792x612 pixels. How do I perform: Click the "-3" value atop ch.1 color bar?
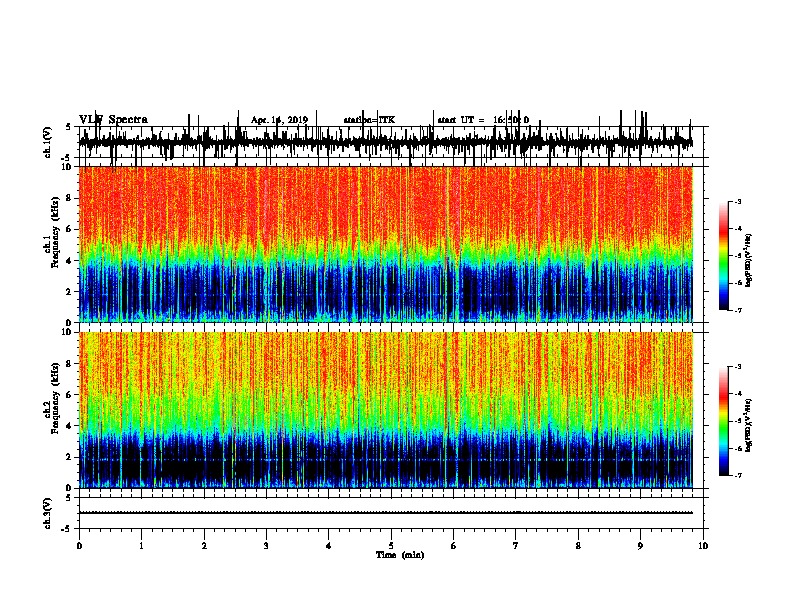click(x=737, y=201)
